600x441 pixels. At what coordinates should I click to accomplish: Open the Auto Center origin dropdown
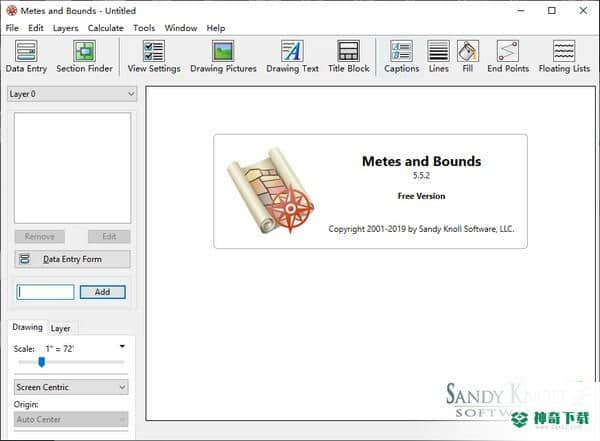71,419
